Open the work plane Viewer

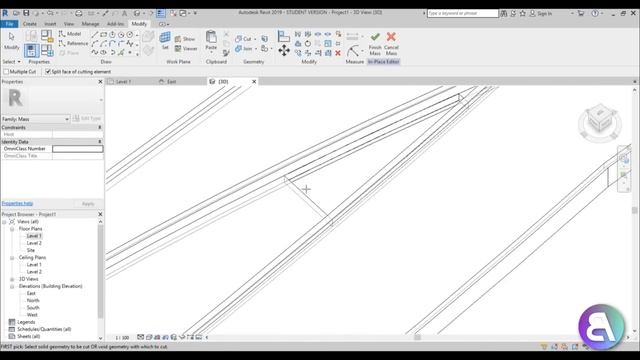186,49
